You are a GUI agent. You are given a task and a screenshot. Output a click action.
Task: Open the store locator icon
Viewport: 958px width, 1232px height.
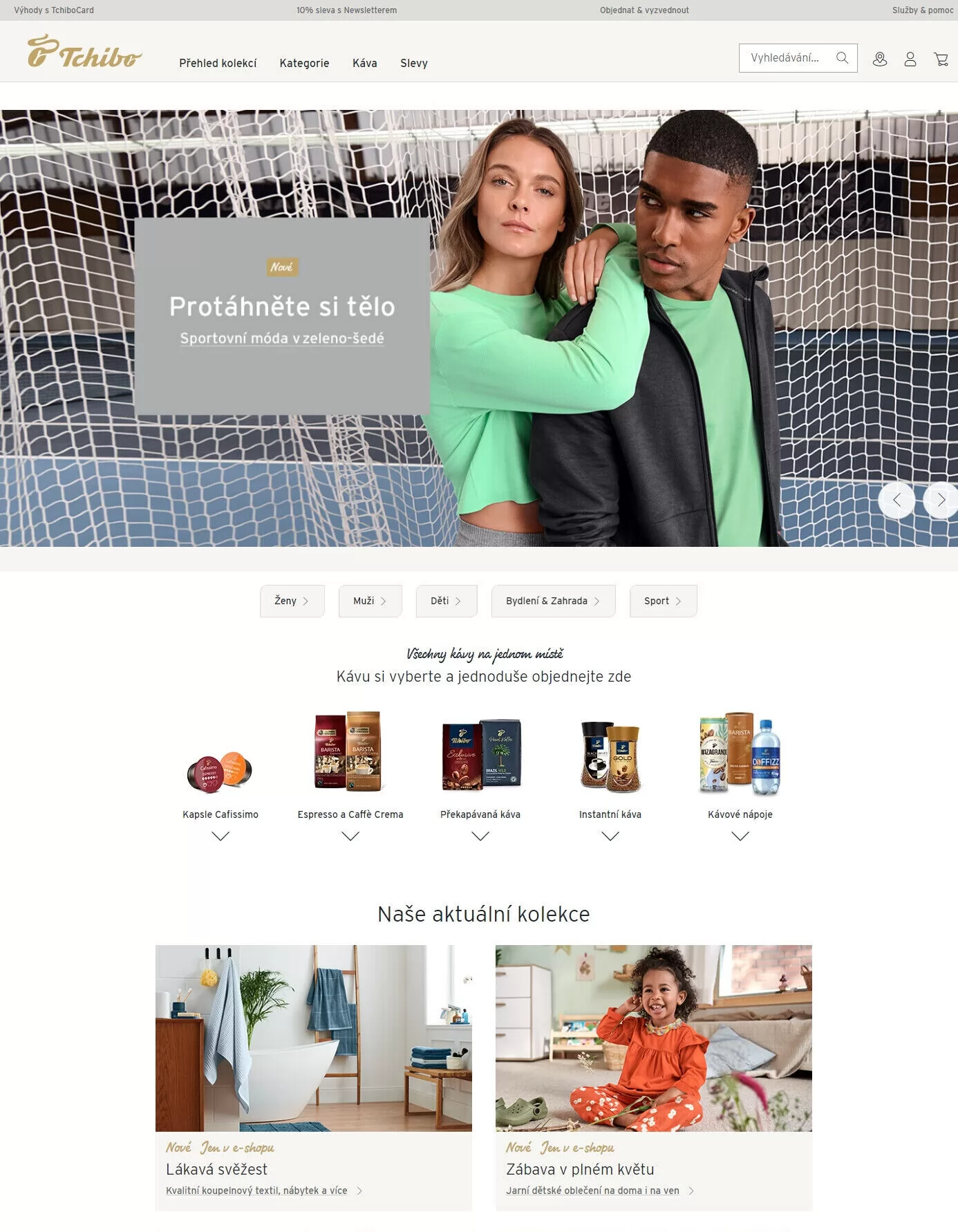point(880,59)
